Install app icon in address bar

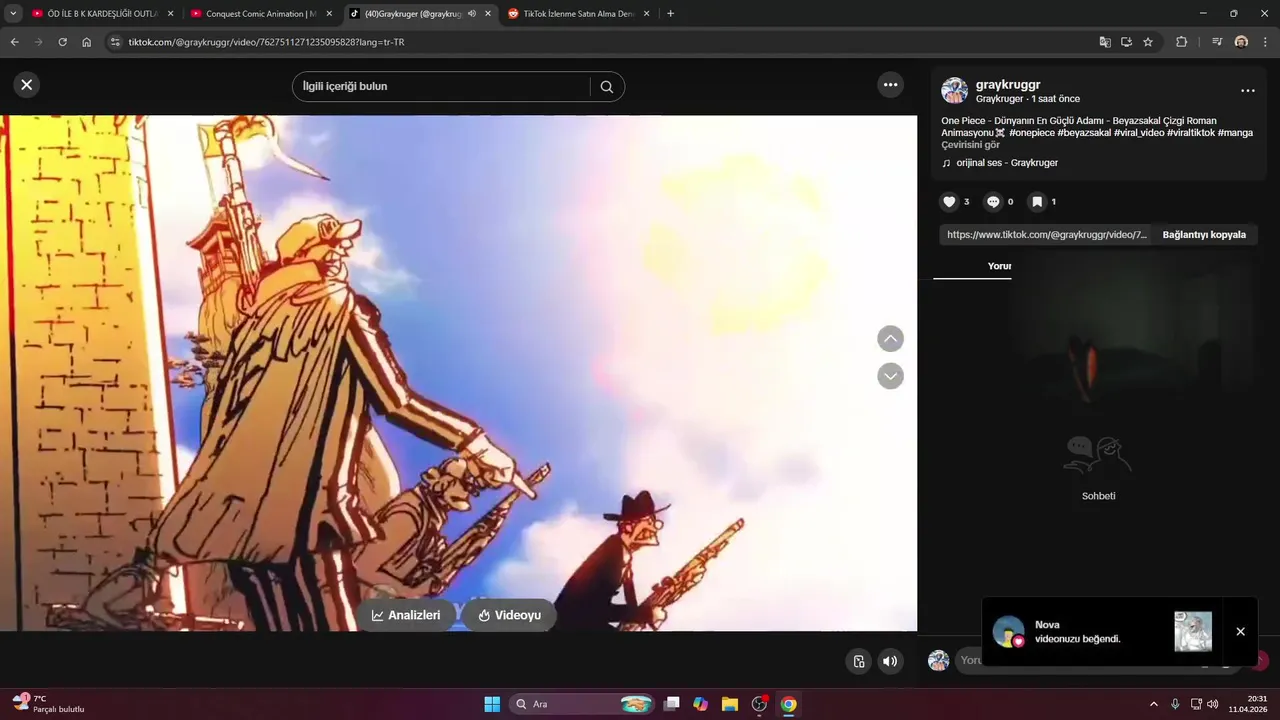tap(1126, 42)
